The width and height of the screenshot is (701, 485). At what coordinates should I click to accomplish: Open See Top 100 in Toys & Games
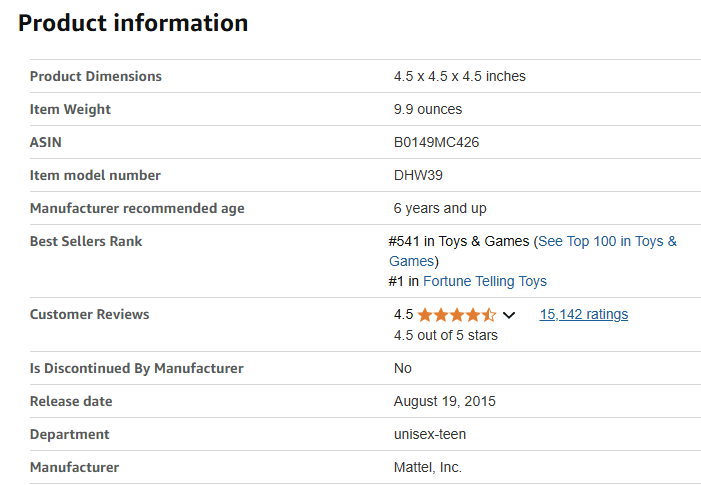coord(607,241)
